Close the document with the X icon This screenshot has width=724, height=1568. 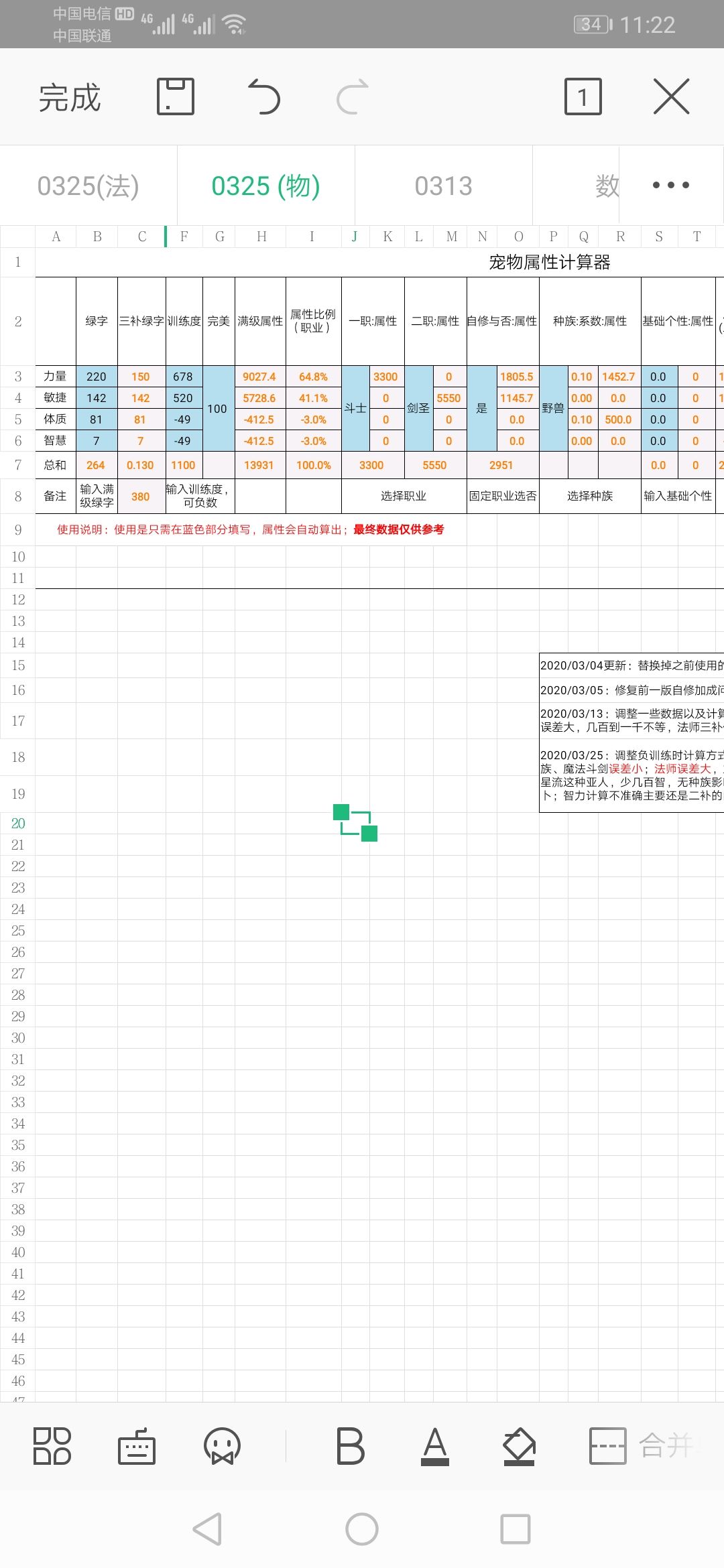point(671,96)
